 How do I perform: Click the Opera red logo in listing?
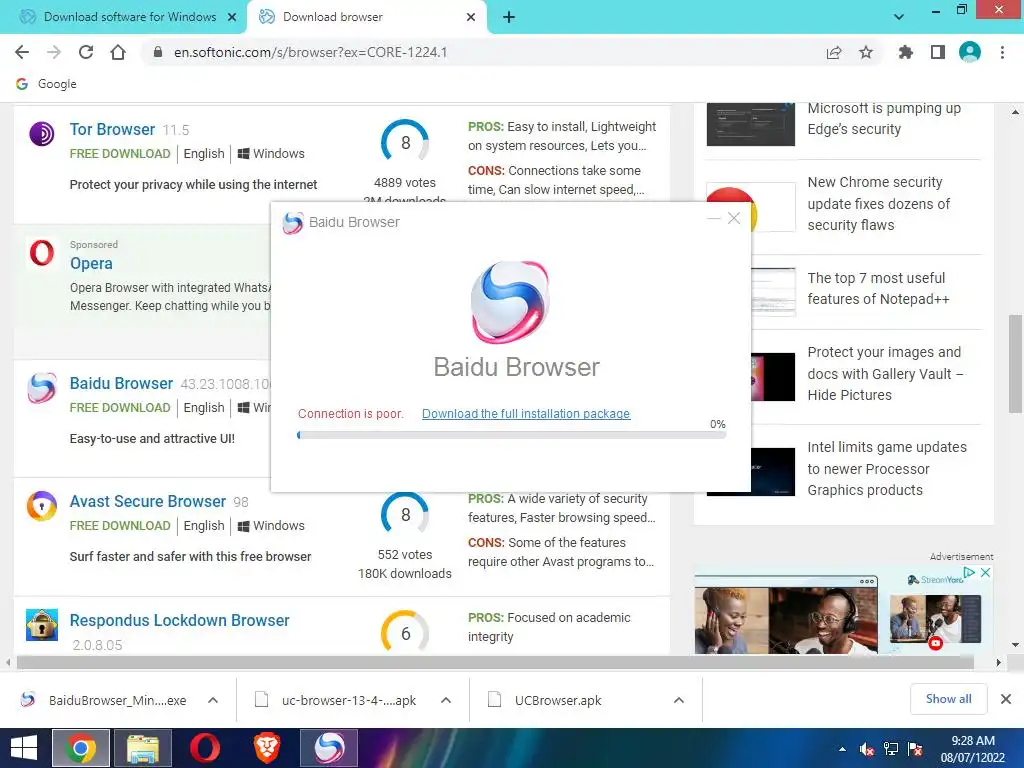[x=42, y=253]
